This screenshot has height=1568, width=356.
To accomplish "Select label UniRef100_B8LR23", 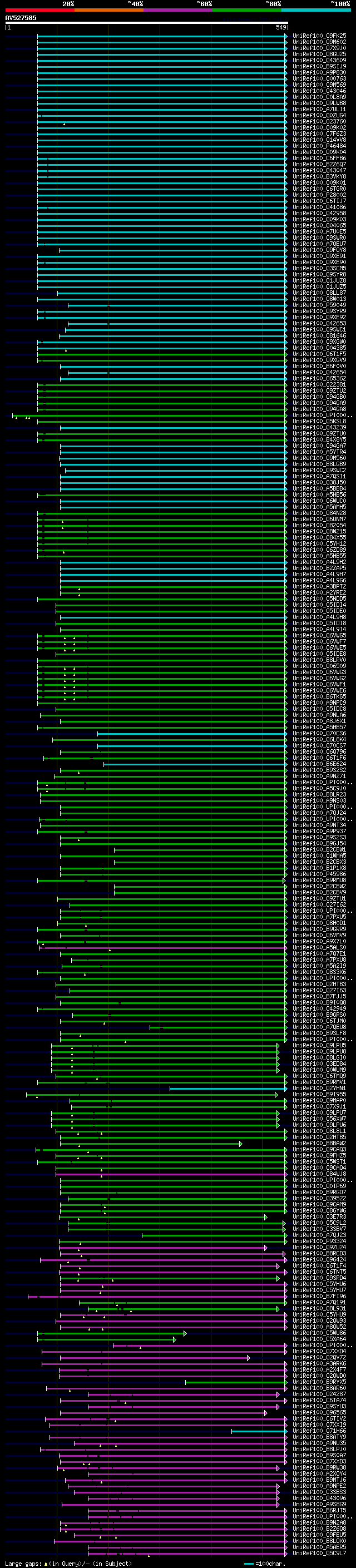I will pos(319,794).
